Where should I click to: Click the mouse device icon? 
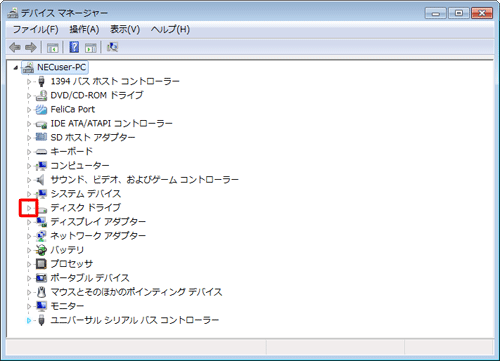click(x=41, y=292)
